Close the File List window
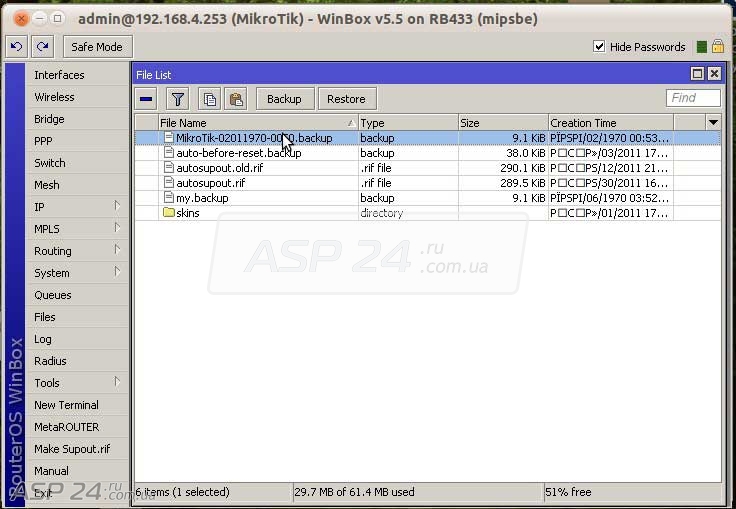This screenshot has width=736, height=509. [714, 74]
